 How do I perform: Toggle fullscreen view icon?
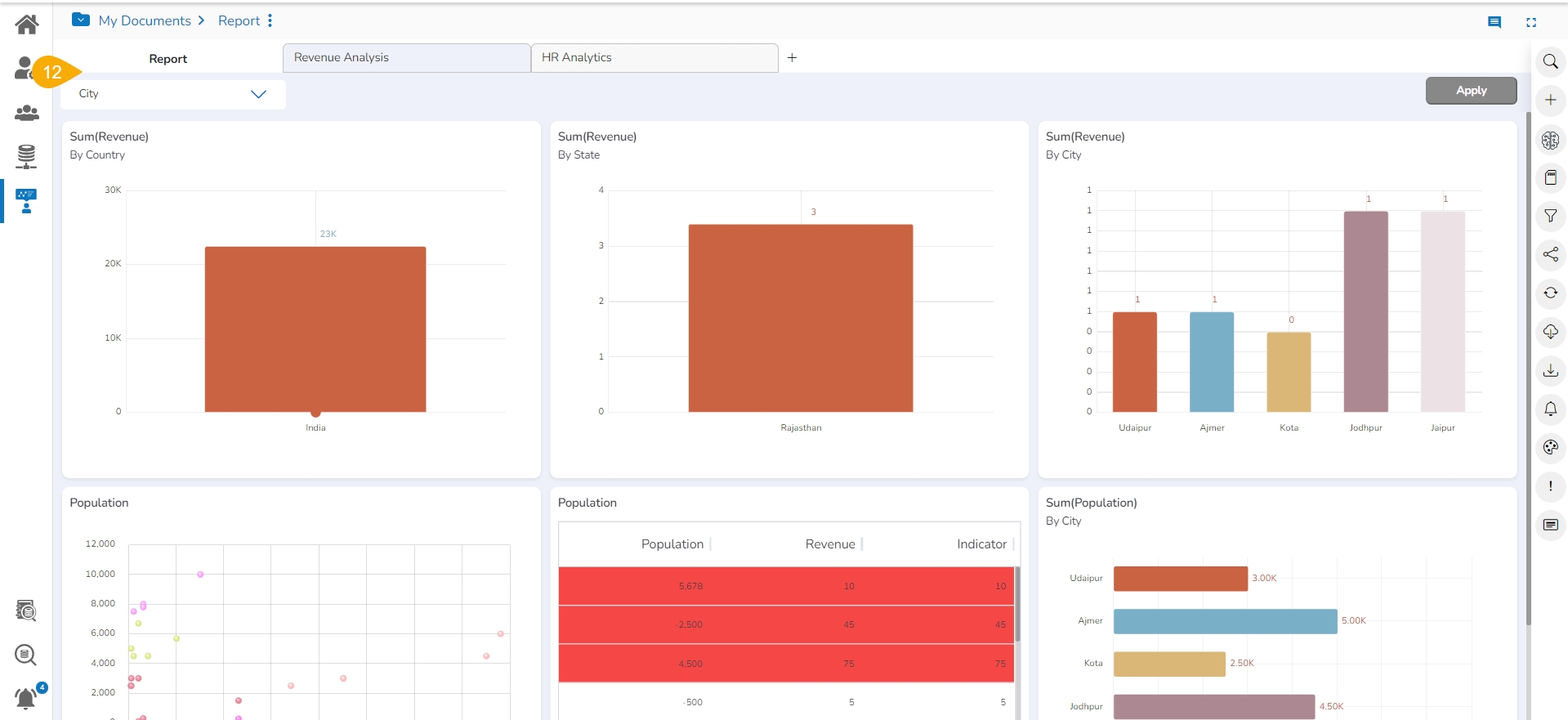tap(1531, 23)
